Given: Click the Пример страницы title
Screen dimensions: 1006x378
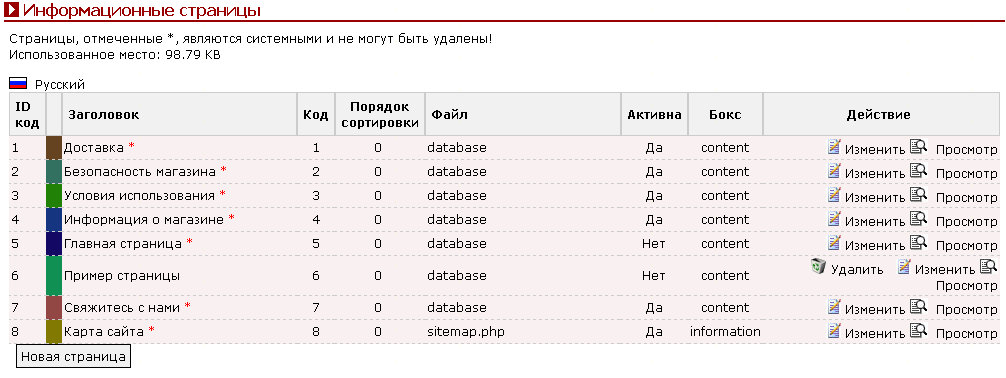Looking at the screenshot, I should tap(121, 275).
